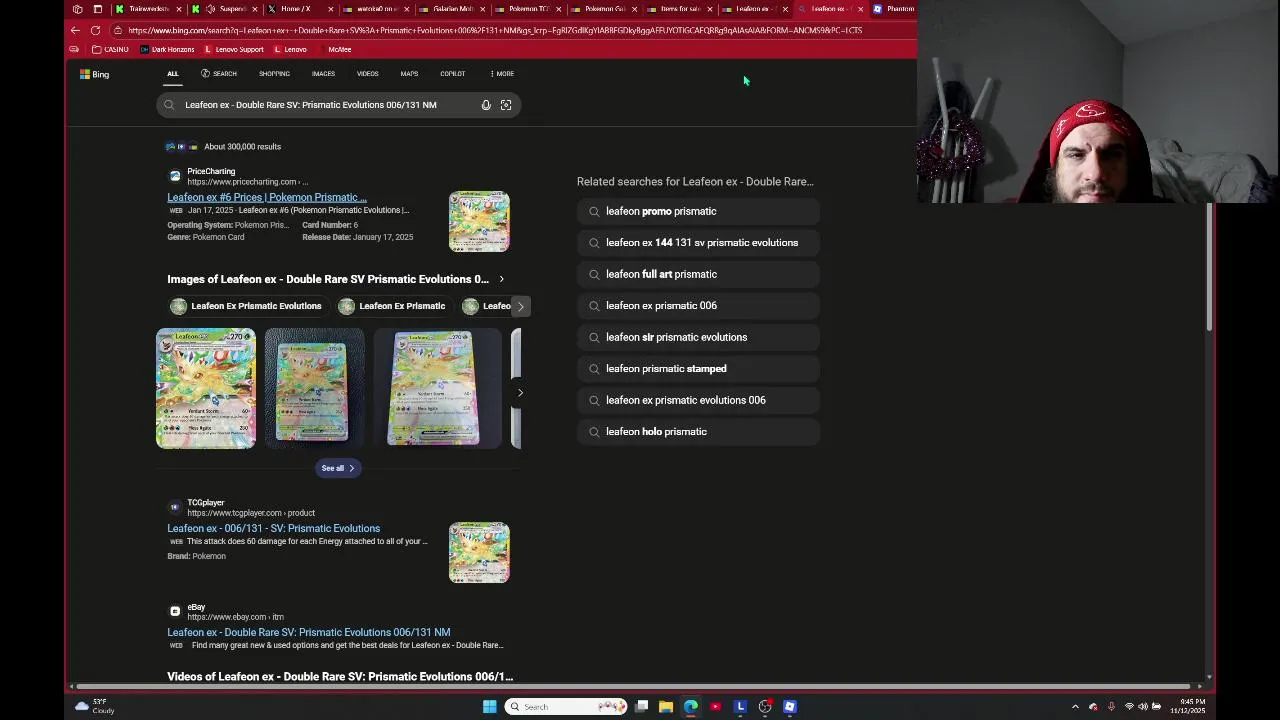Expand the MORE menu
The image size is (1280, 720).
click(502, 74)
